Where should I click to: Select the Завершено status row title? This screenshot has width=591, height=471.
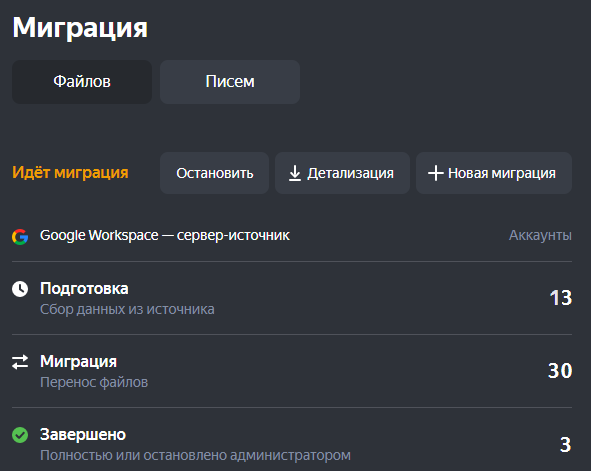[x=83, y=434]
